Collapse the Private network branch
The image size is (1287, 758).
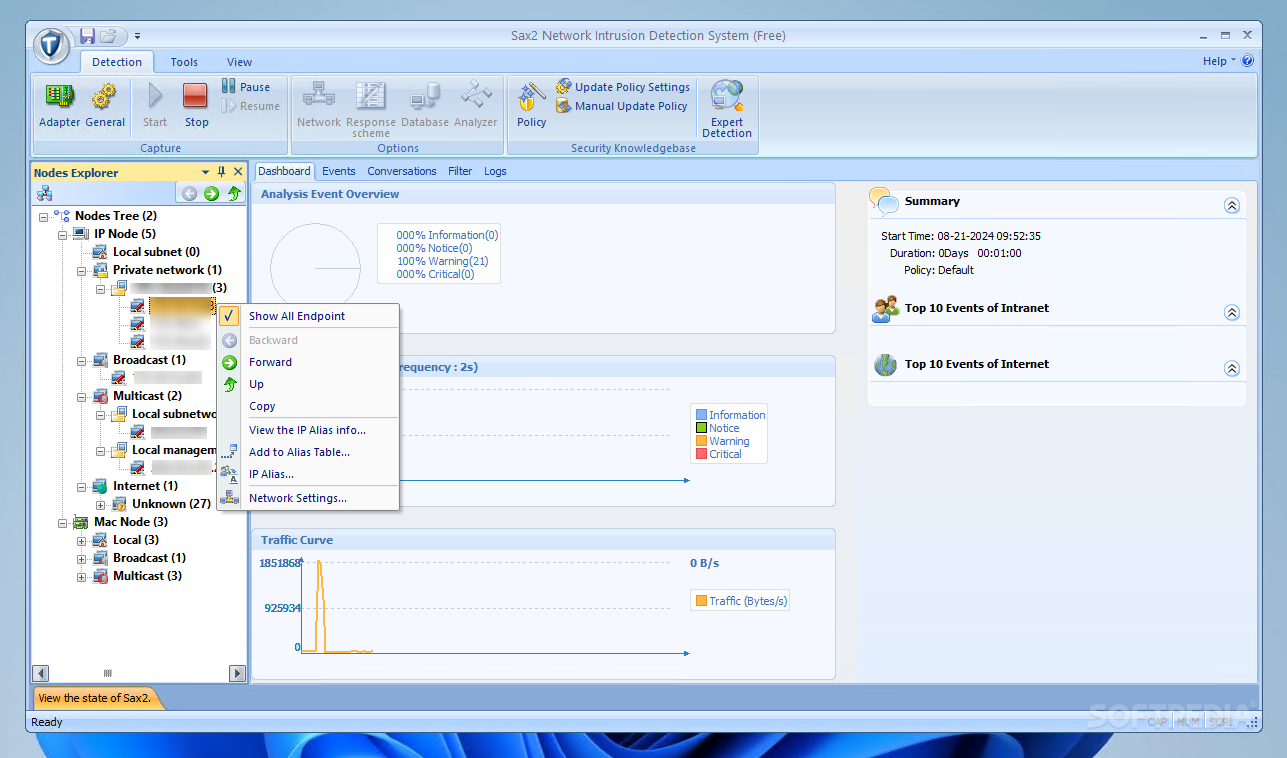81,270
